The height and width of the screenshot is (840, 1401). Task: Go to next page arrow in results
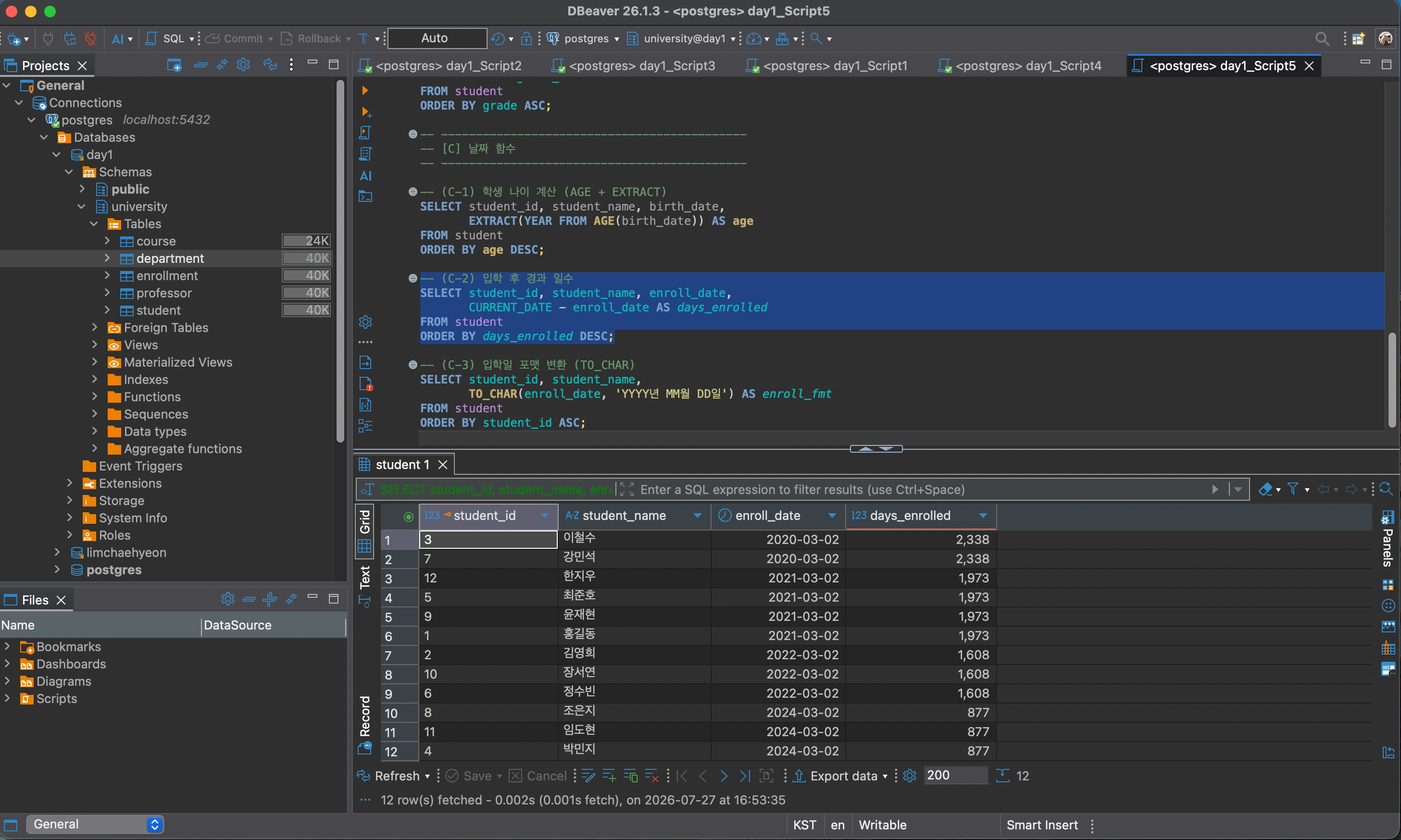[x=724, y=776]
